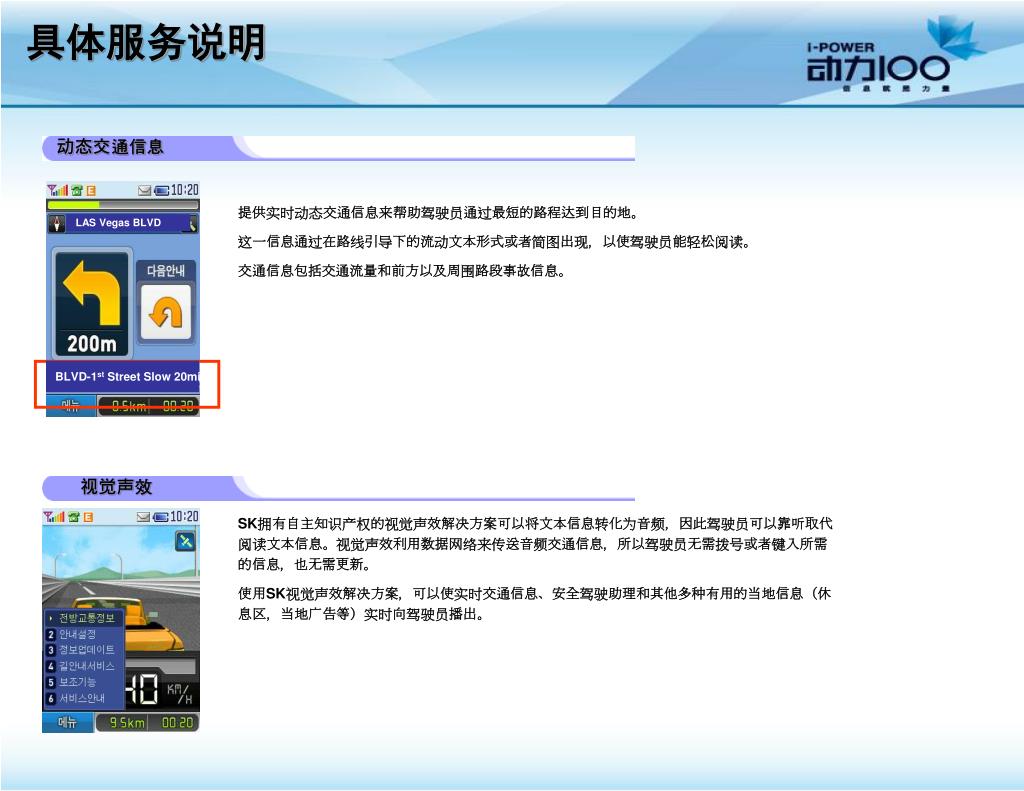Click the 0.5km remaining distance value
Viewport: 1024px width, 791px height.
pos(129,406)
